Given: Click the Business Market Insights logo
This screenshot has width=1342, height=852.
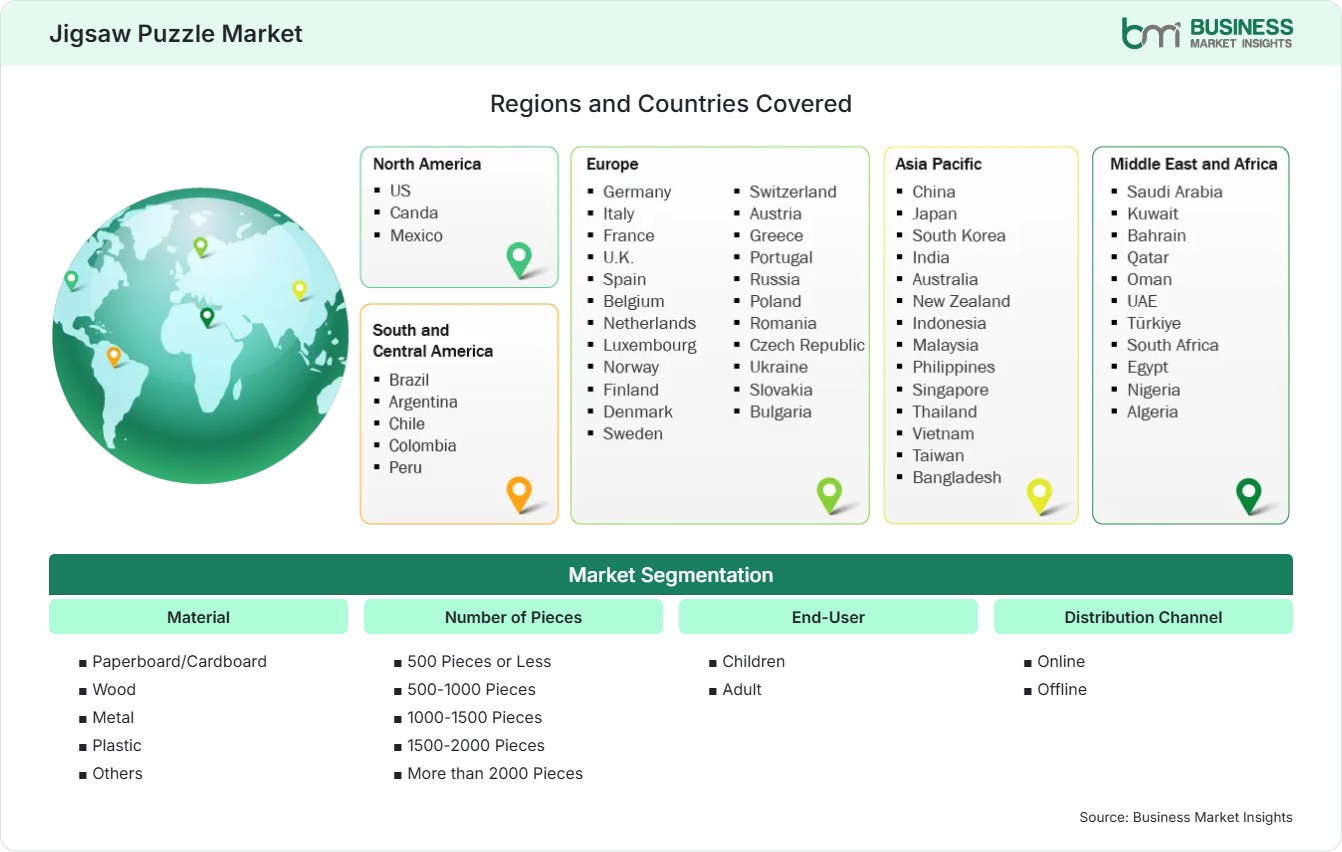Looking at the screenshot, I should (x=1207, y=33).
